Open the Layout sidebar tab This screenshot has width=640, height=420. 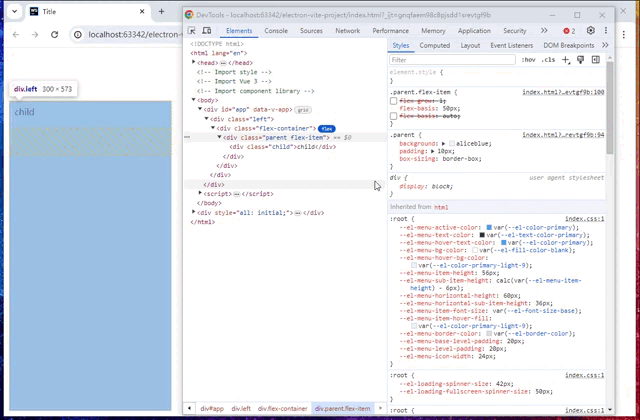[470, 45]
